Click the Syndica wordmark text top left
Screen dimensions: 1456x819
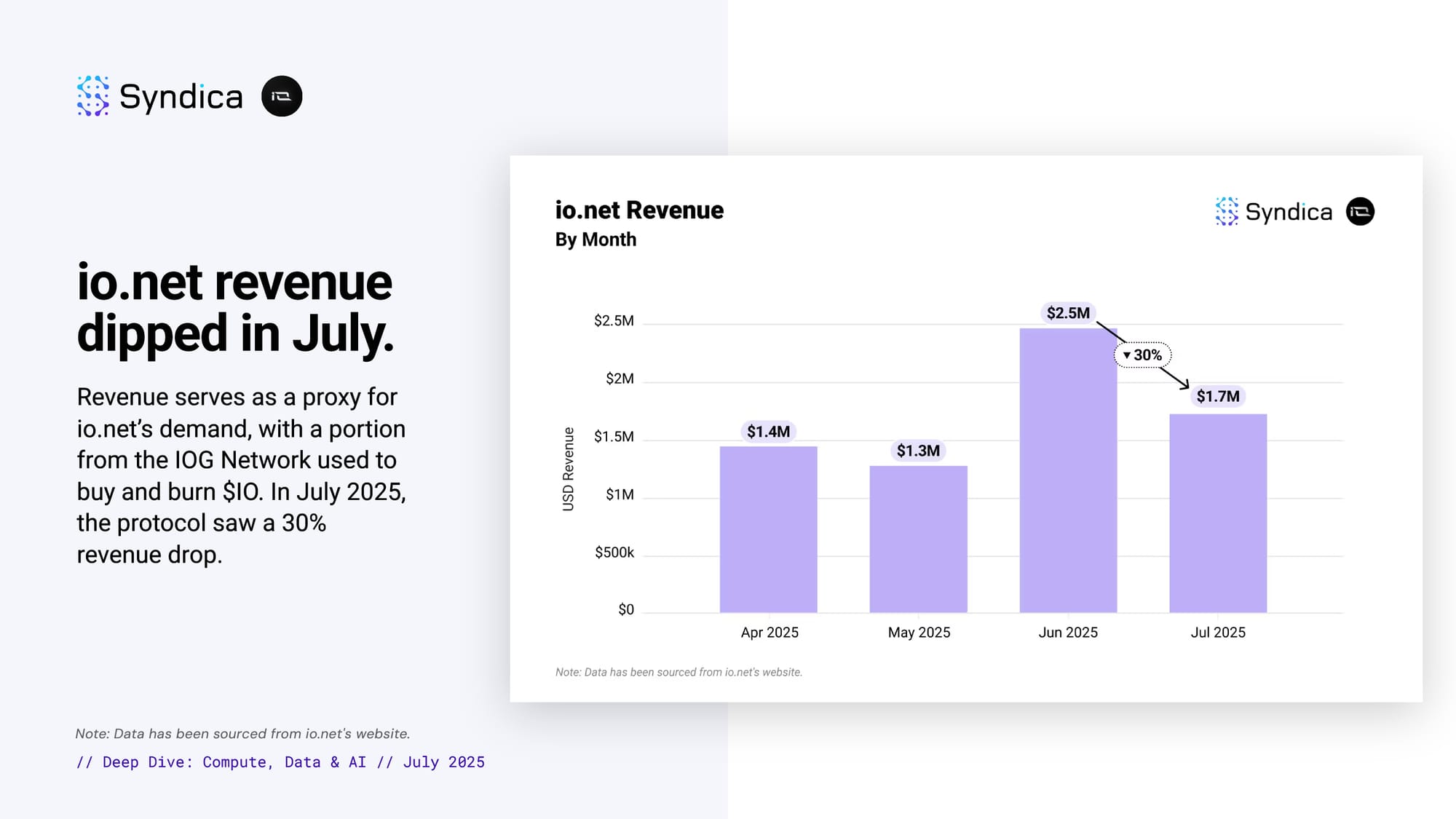click(181, 97)
